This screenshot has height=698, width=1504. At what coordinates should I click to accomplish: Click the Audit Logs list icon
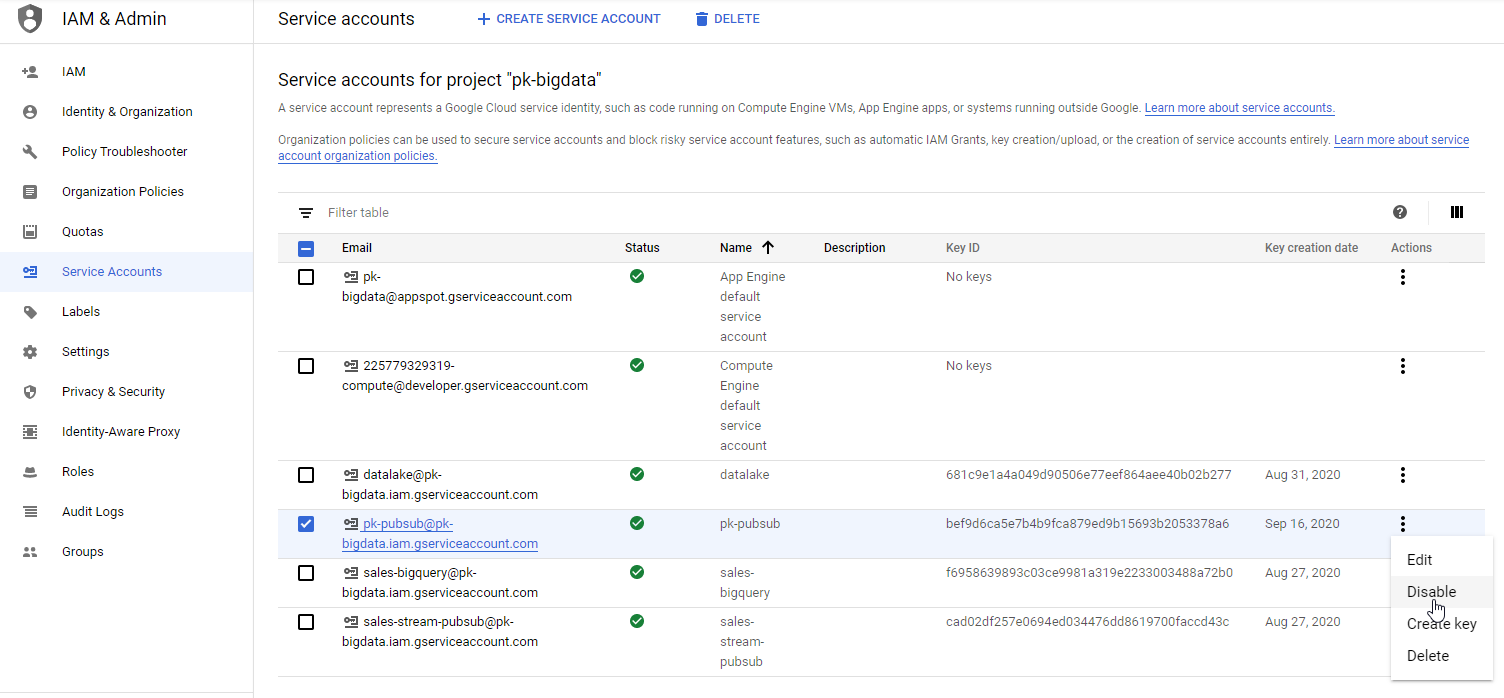[x=30, y=512]
